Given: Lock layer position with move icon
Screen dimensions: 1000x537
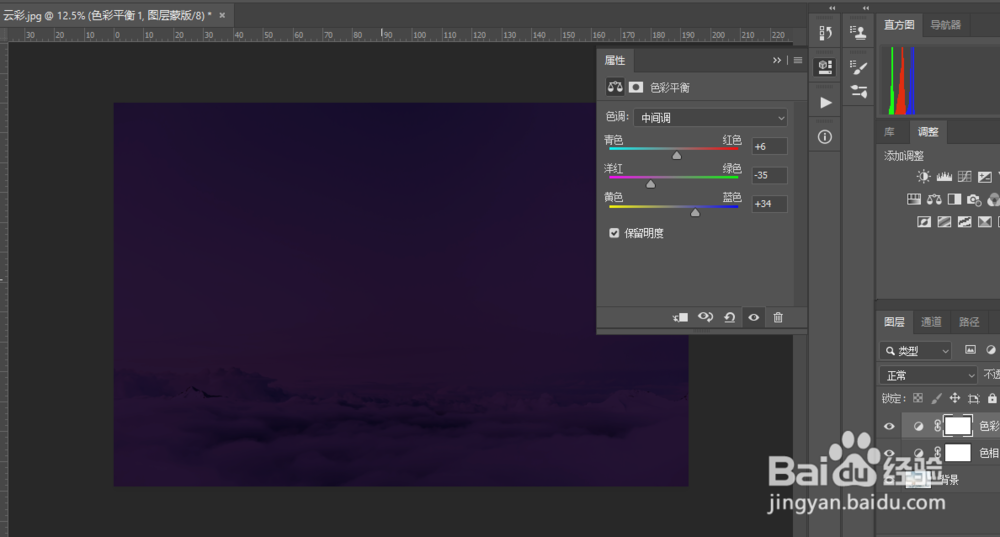Looking at the screenshot, I should click(x=955, y=398).
